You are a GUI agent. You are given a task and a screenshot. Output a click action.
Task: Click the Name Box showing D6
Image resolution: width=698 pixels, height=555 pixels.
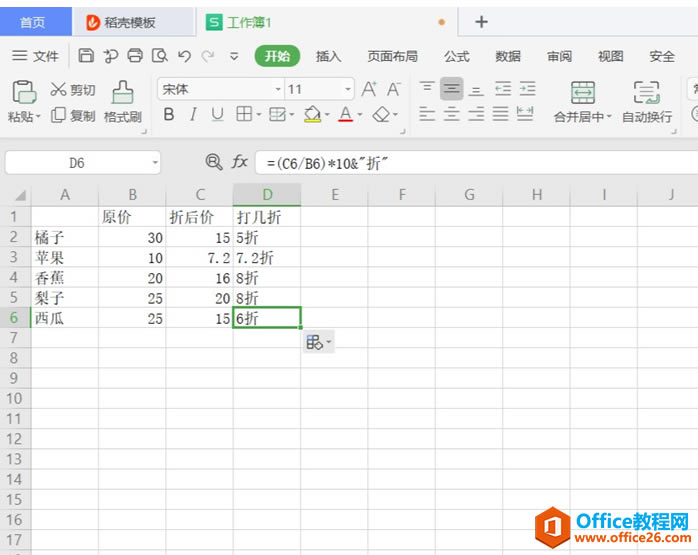pos(77,163)
